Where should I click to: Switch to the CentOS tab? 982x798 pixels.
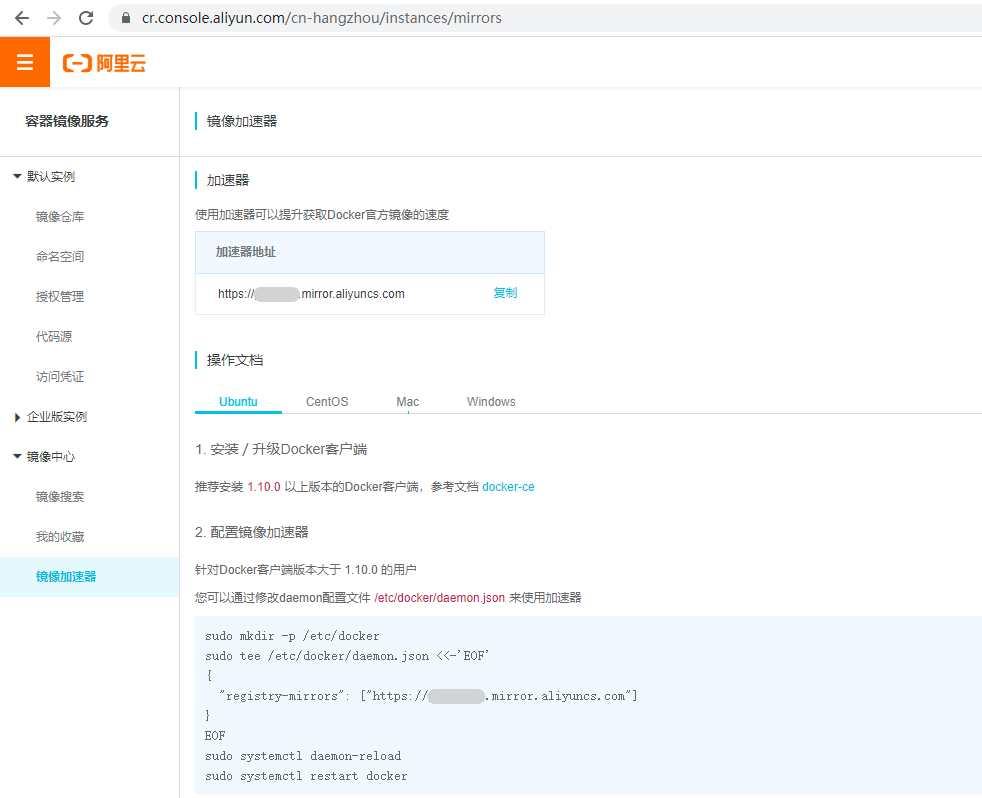coord(327,402)
